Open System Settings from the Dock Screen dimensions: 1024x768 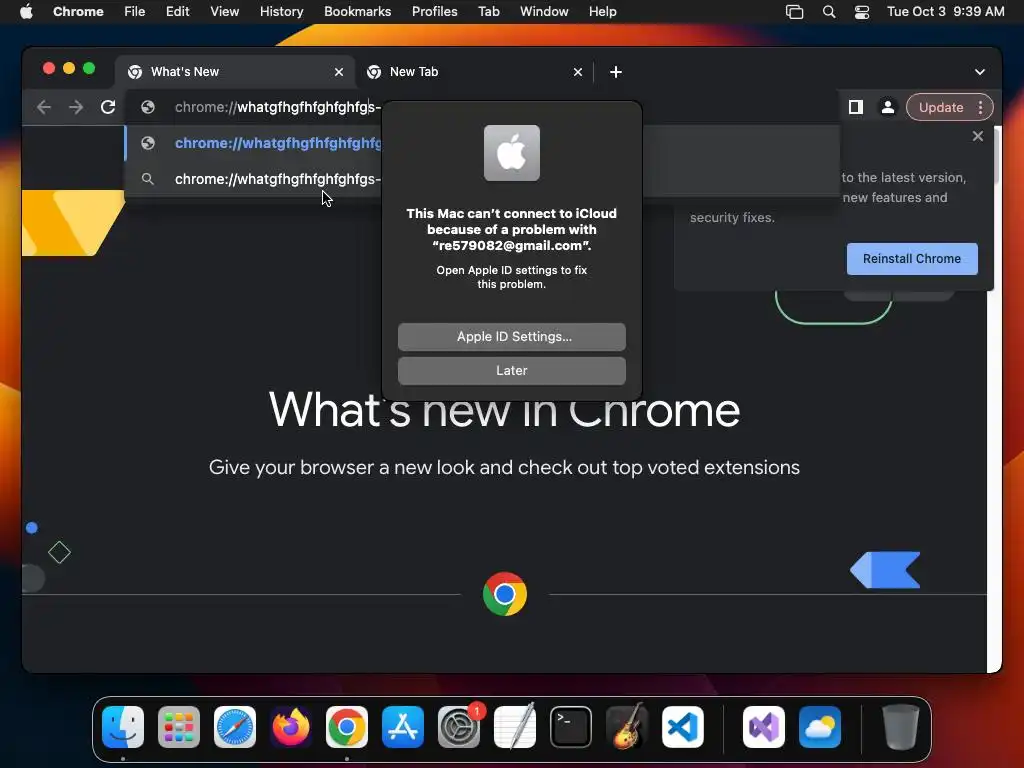459,727
